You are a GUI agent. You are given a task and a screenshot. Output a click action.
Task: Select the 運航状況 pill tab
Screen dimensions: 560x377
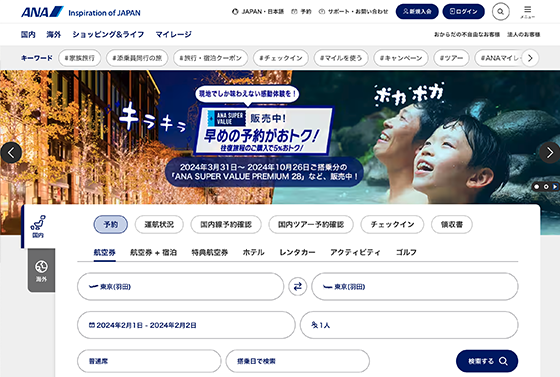click(159, 225)
